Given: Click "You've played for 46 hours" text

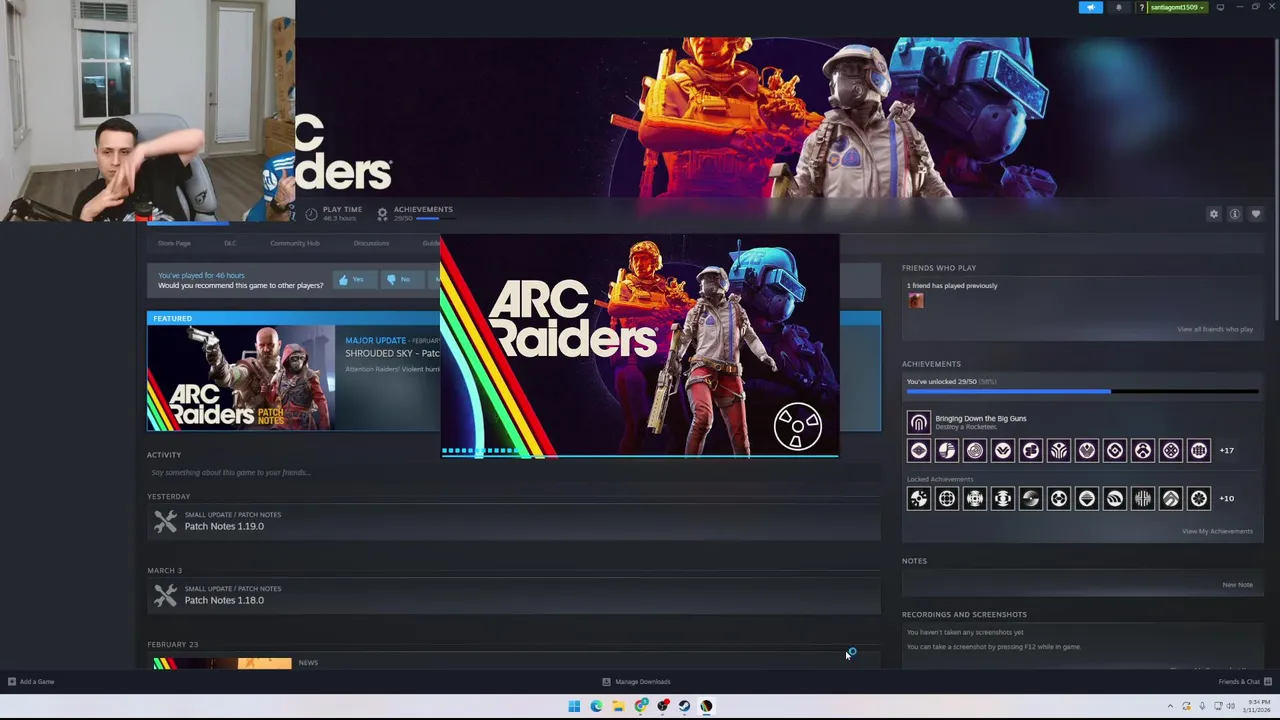Looking at the screenshot, I should [201, 276].
